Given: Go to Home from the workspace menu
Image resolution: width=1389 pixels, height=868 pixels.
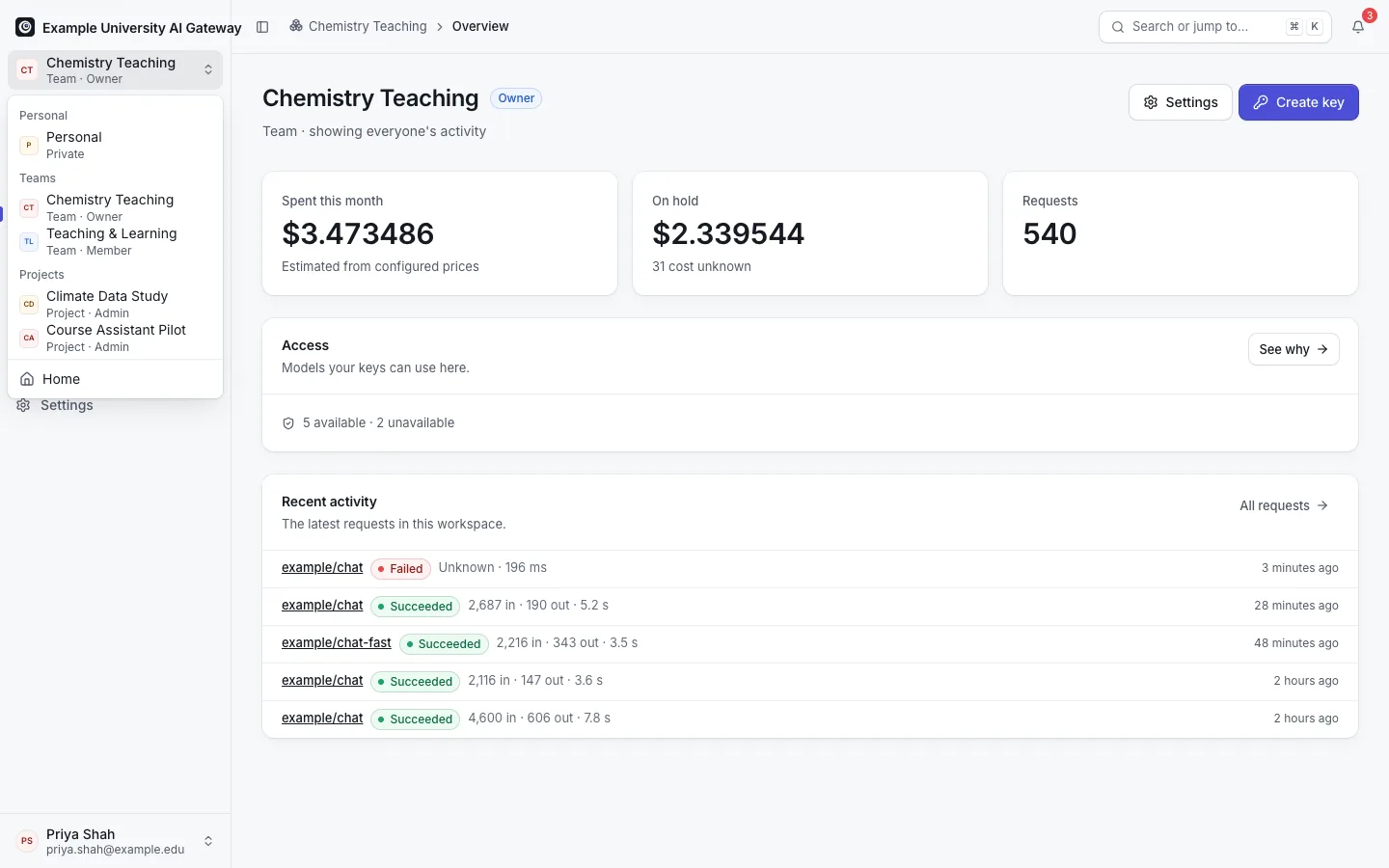Looking at the screenshot, I should [x=116, y=379].
